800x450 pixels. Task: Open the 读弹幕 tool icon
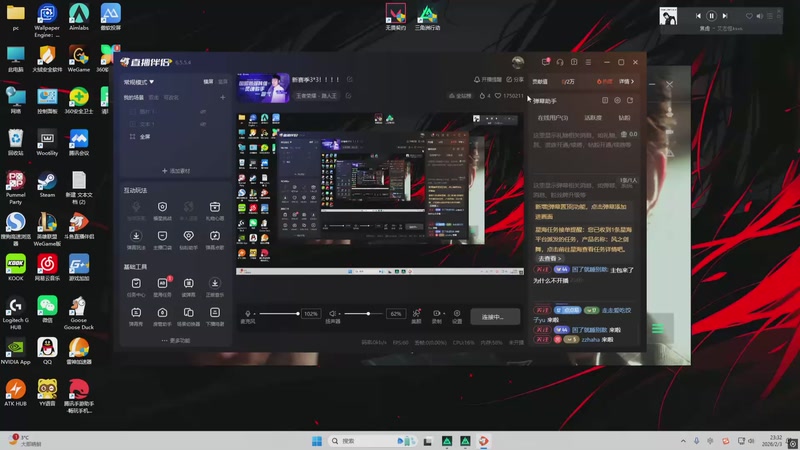188,283
